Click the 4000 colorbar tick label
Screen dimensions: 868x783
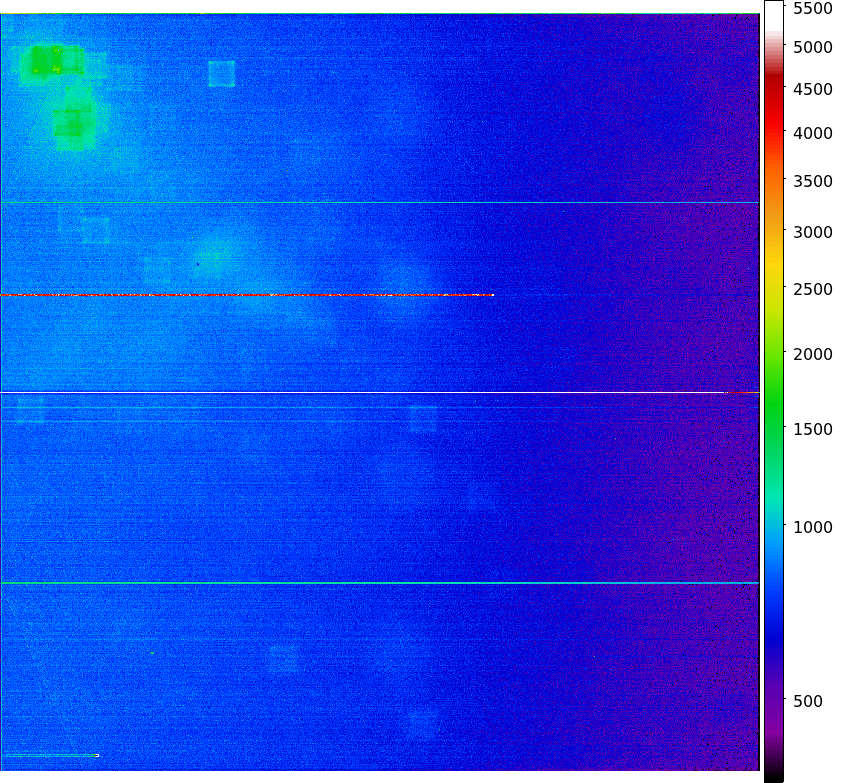click(813, 133)
